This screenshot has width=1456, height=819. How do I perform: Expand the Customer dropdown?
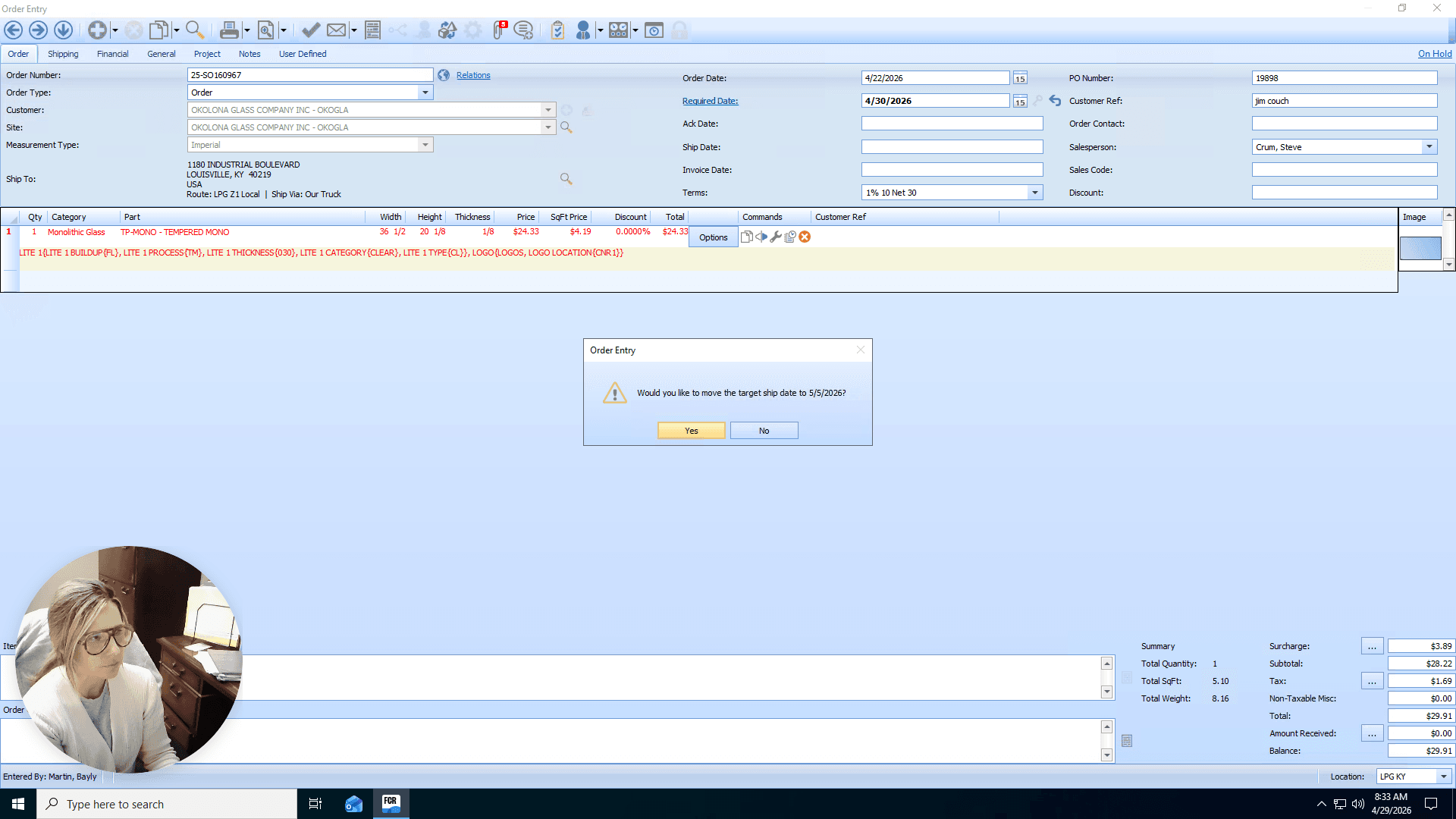[x=548, y=110]
